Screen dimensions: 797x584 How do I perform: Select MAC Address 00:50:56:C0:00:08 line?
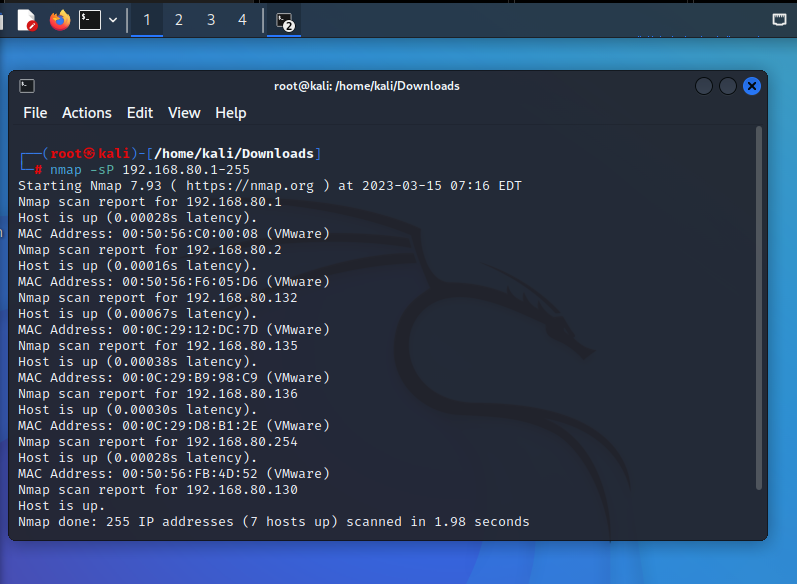pyautogui.click(x=174, y=234)
